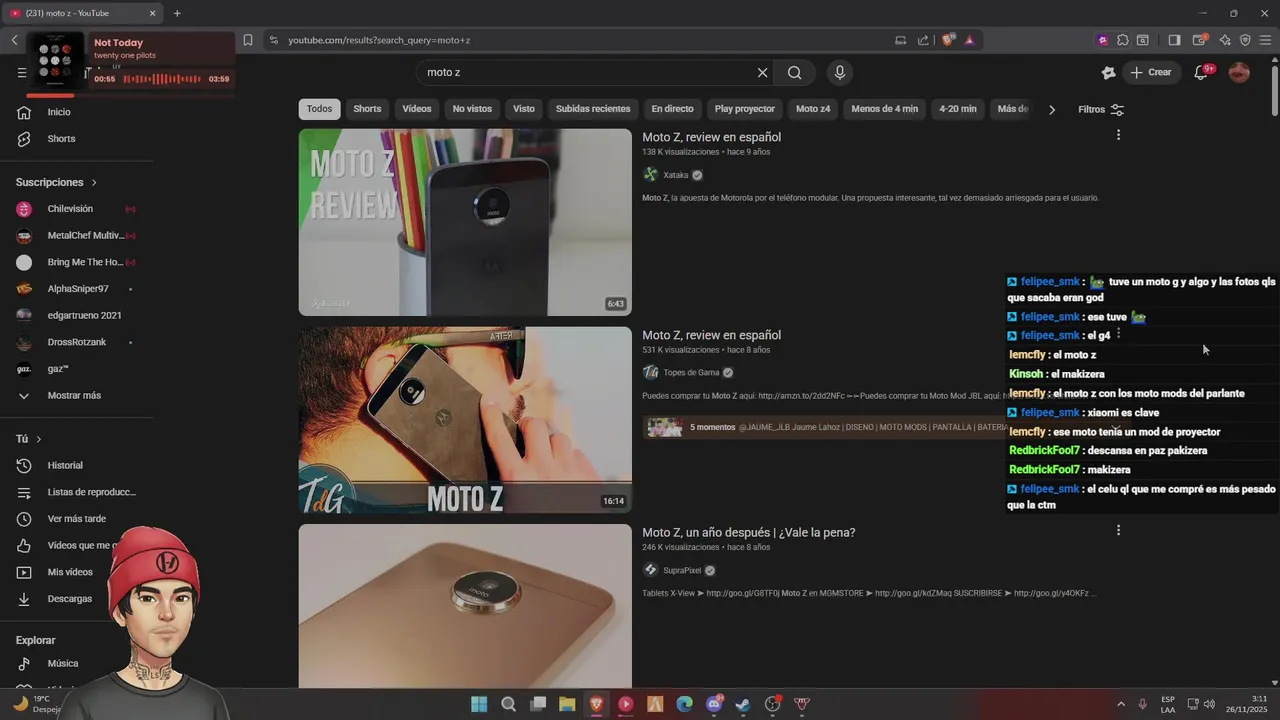Screen dimensions: 1280x720
Task: Open the Xataka channel link
Action: (x=676, y=175)
